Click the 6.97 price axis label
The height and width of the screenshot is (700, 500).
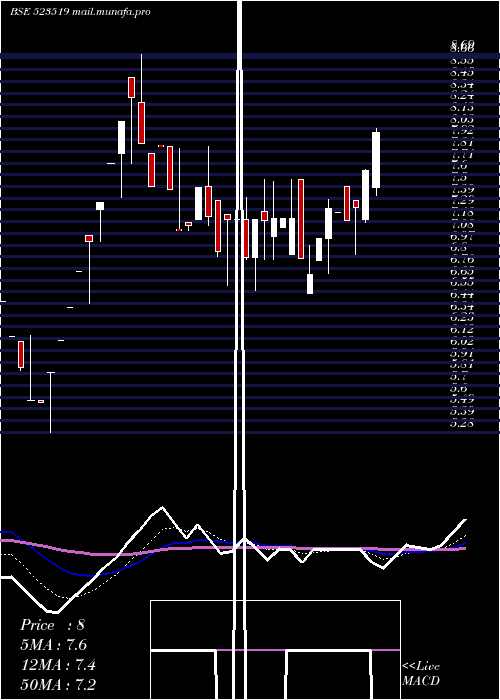click(462, 236)
